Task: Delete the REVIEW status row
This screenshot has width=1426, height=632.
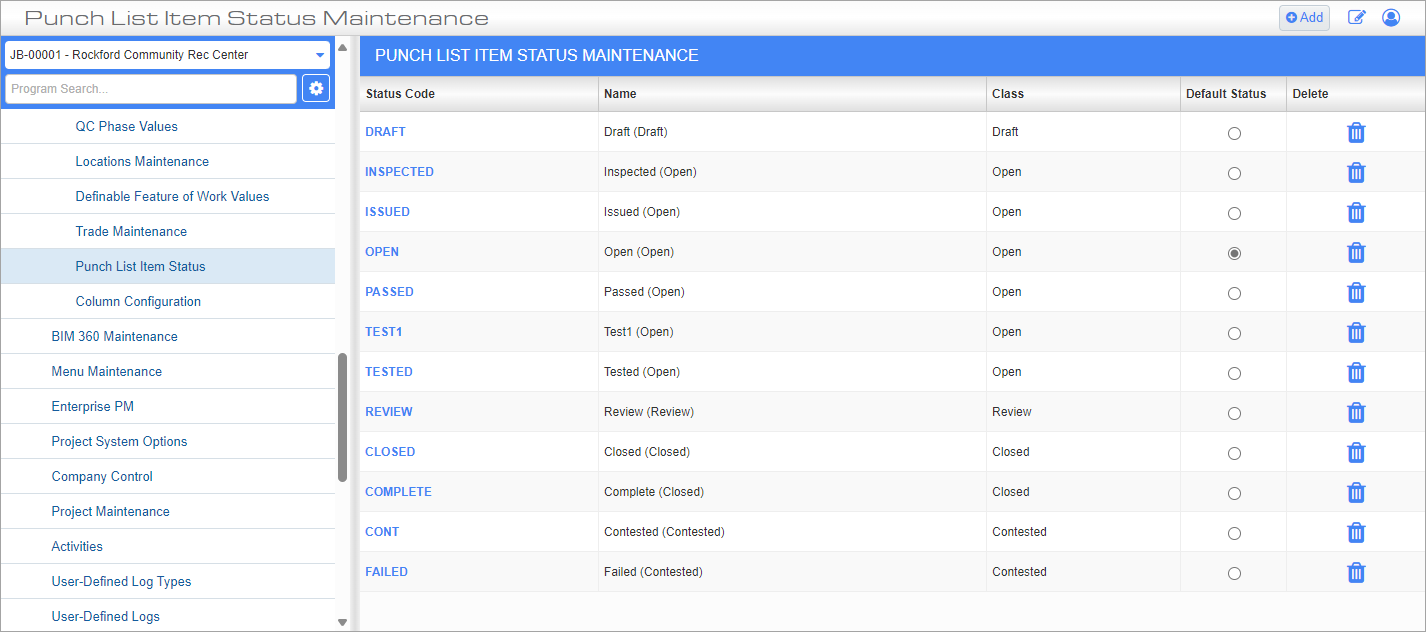Action: coord(1356,412)
